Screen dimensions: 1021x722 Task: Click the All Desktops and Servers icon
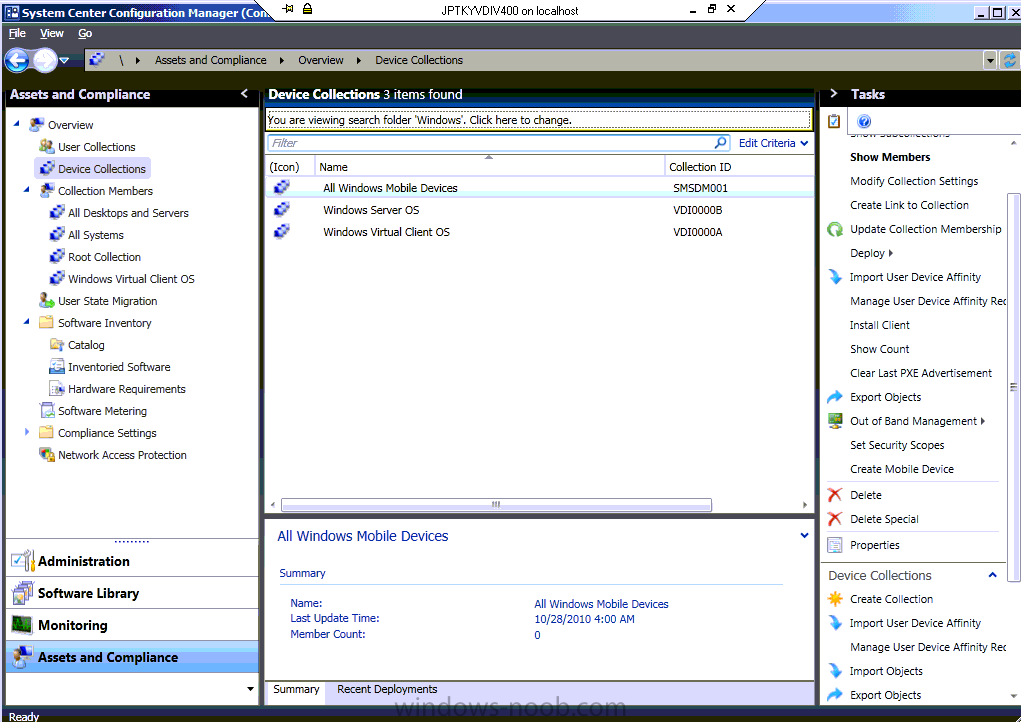57,213
